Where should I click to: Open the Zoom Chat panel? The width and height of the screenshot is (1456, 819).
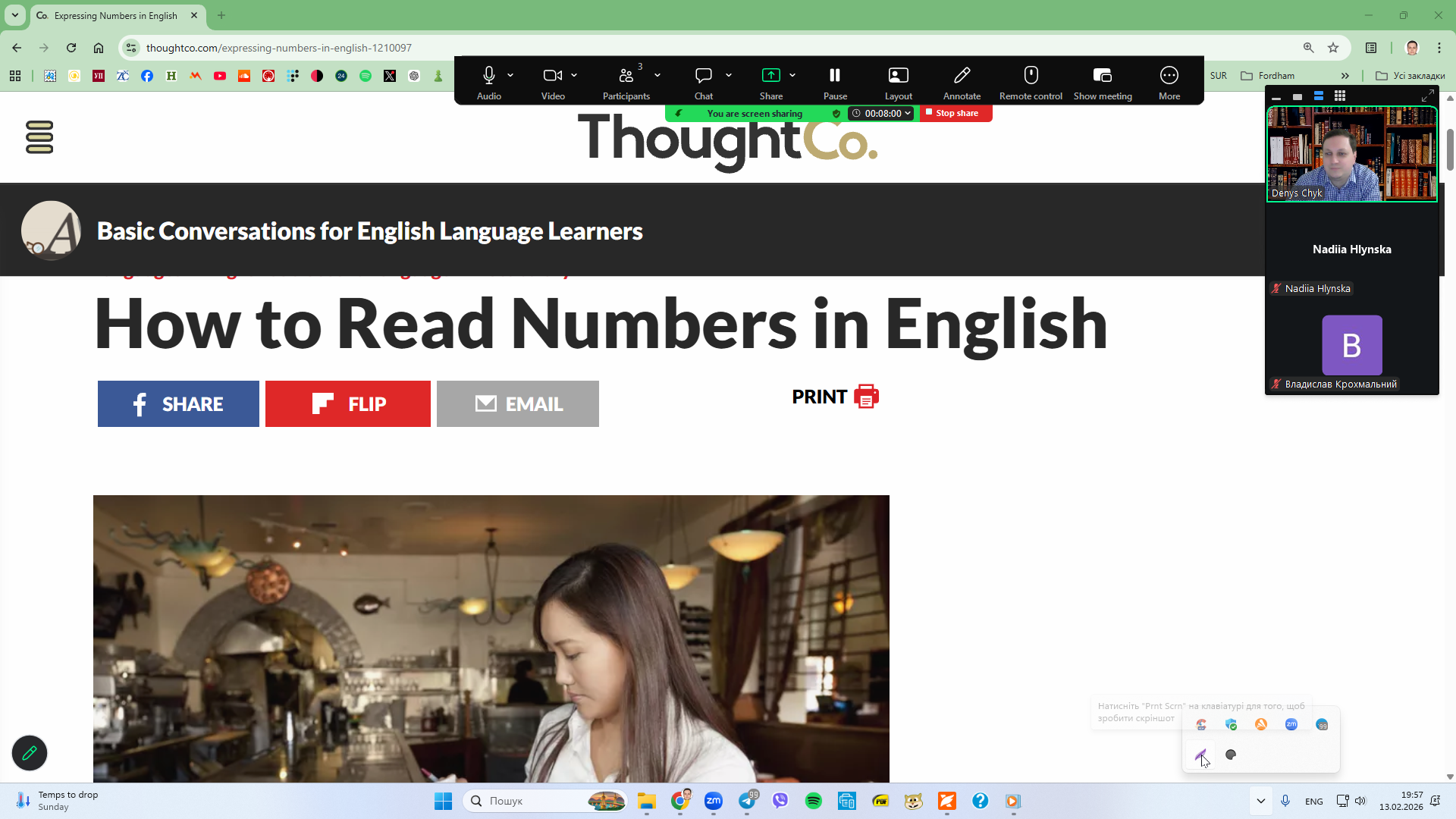(702, 74)
